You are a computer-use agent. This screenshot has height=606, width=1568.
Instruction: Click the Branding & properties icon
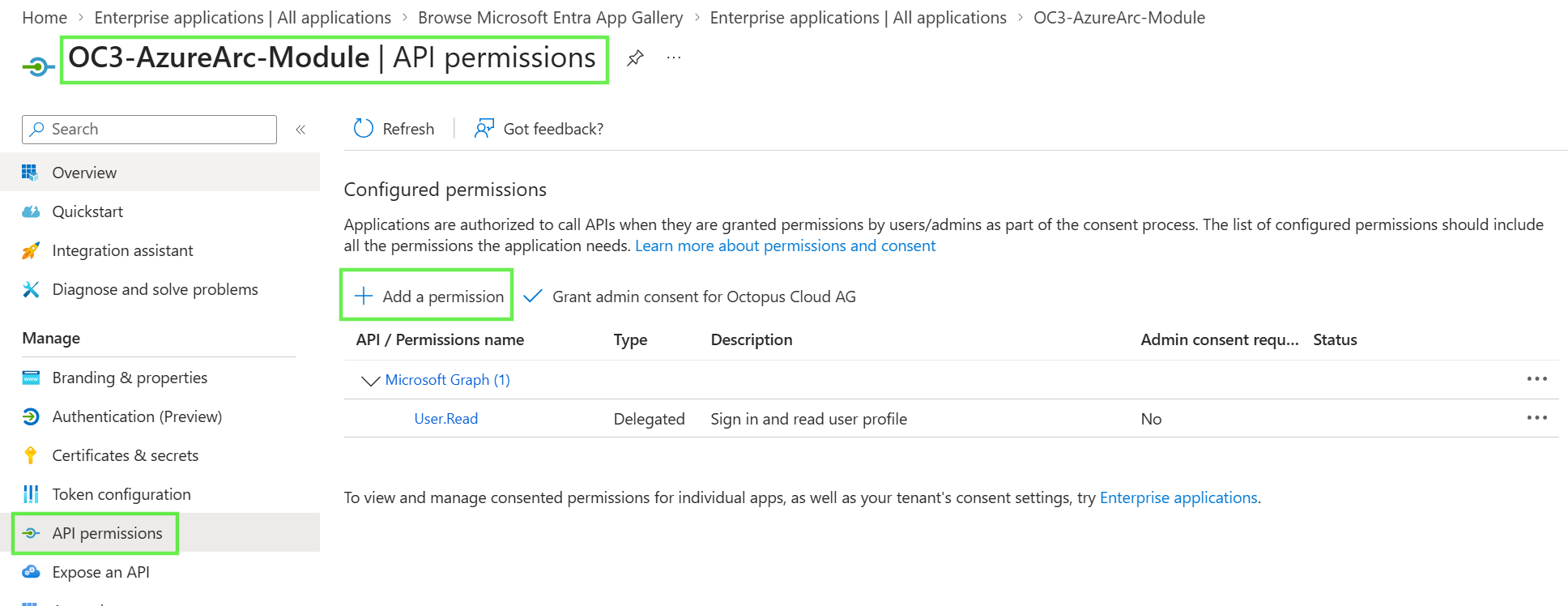coord(31,378)
